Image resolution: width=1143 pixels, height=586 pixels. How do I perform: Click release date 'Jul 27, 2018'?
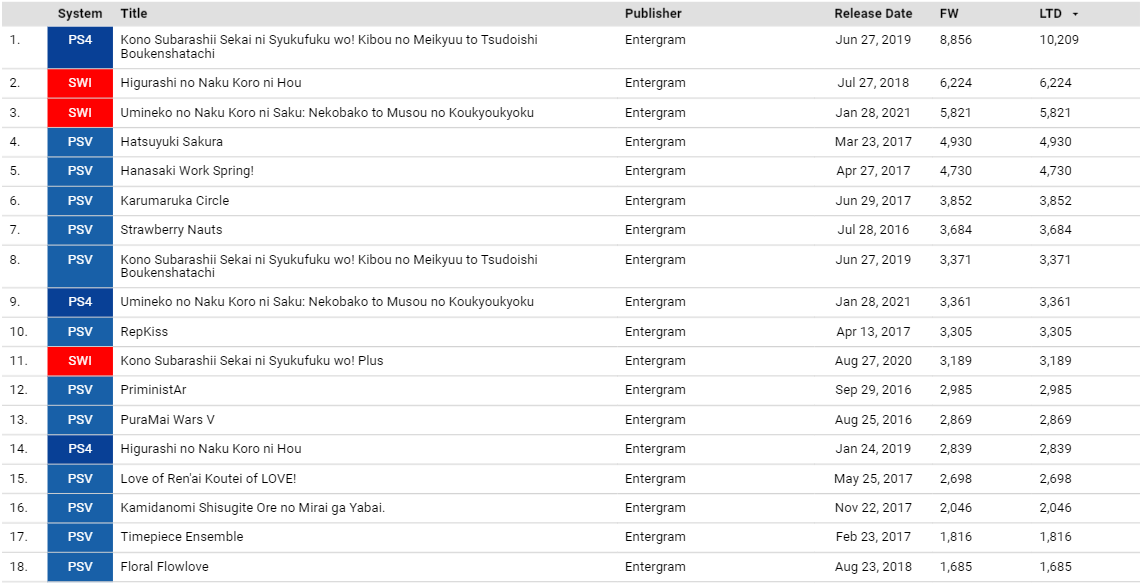pos(873,83)
